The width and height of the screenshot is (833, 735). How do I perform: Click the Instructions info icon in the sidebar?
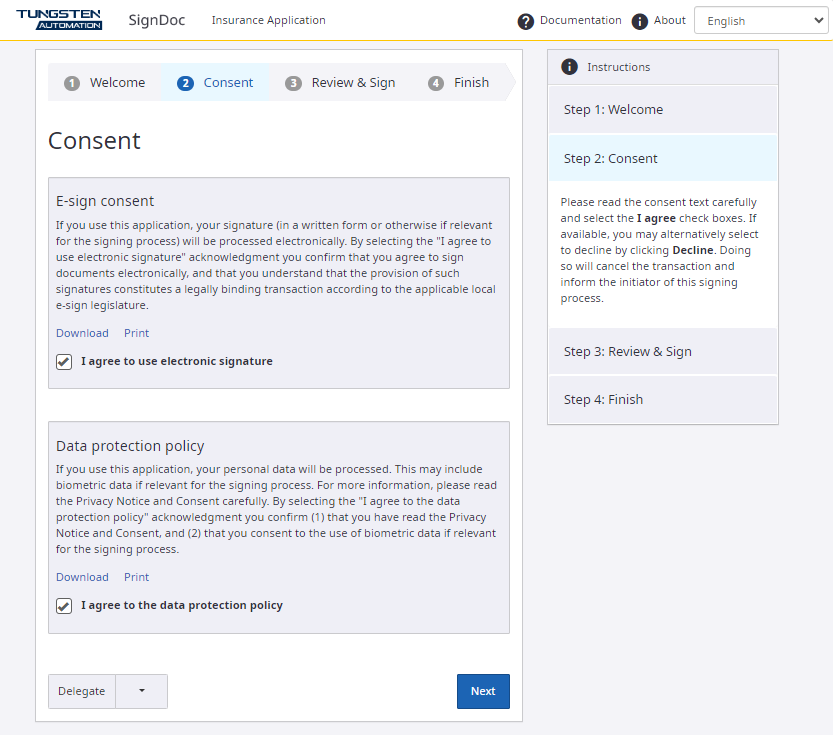coord(571,67)
